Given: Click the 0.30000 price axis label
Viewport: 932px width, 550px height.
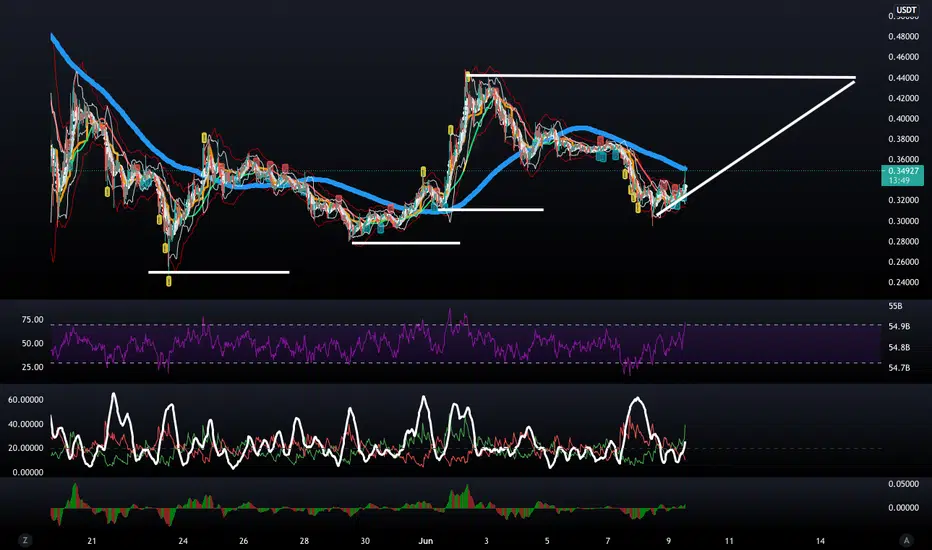Looking at the screenshot, I should (x=903, y=221).
